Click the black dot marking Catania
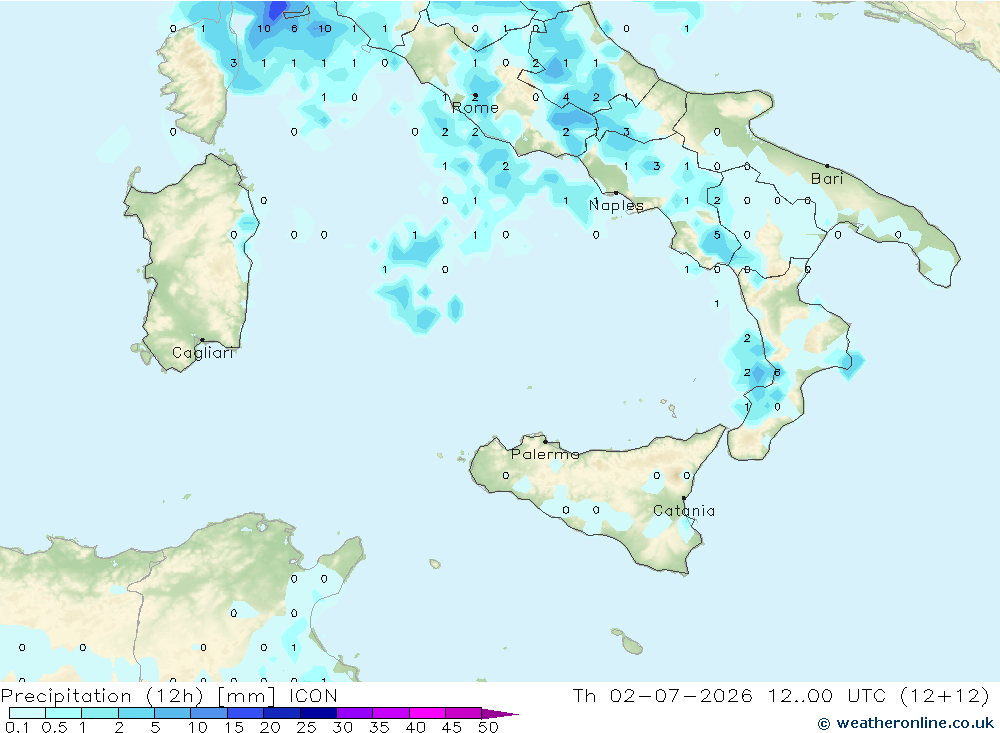1000x733 pixels. pyautogui.click(x=684, y=498)
